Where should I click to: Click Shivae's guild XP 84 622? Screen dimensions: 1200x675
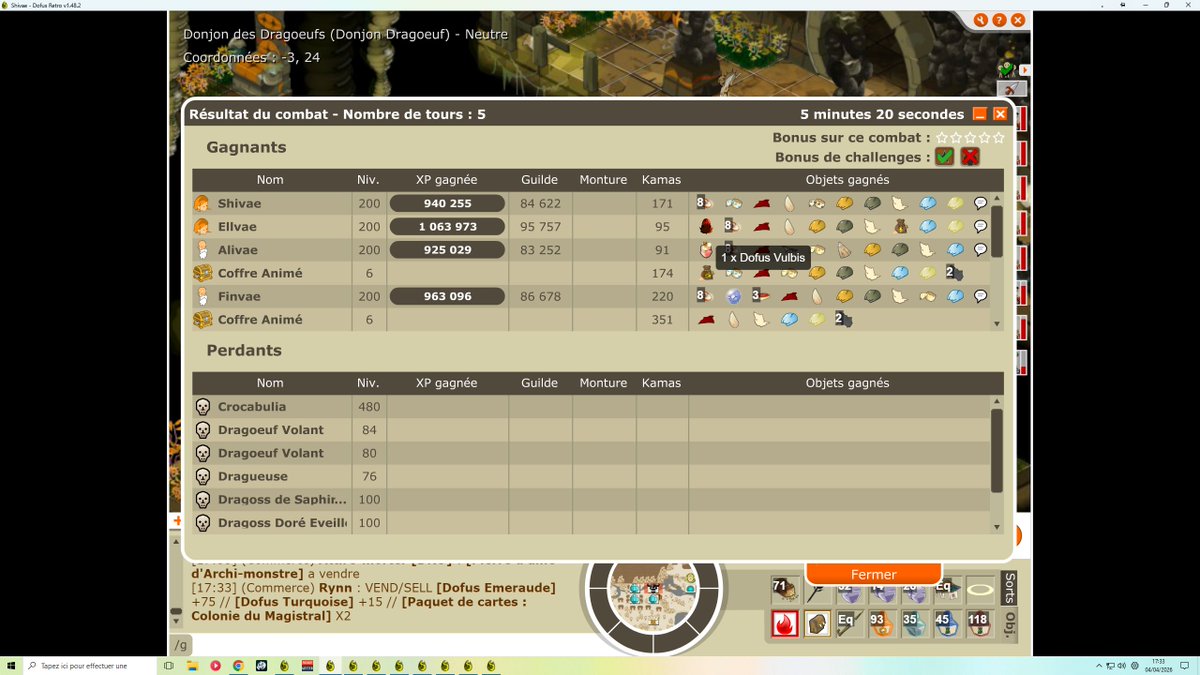[x=540, y=203]
